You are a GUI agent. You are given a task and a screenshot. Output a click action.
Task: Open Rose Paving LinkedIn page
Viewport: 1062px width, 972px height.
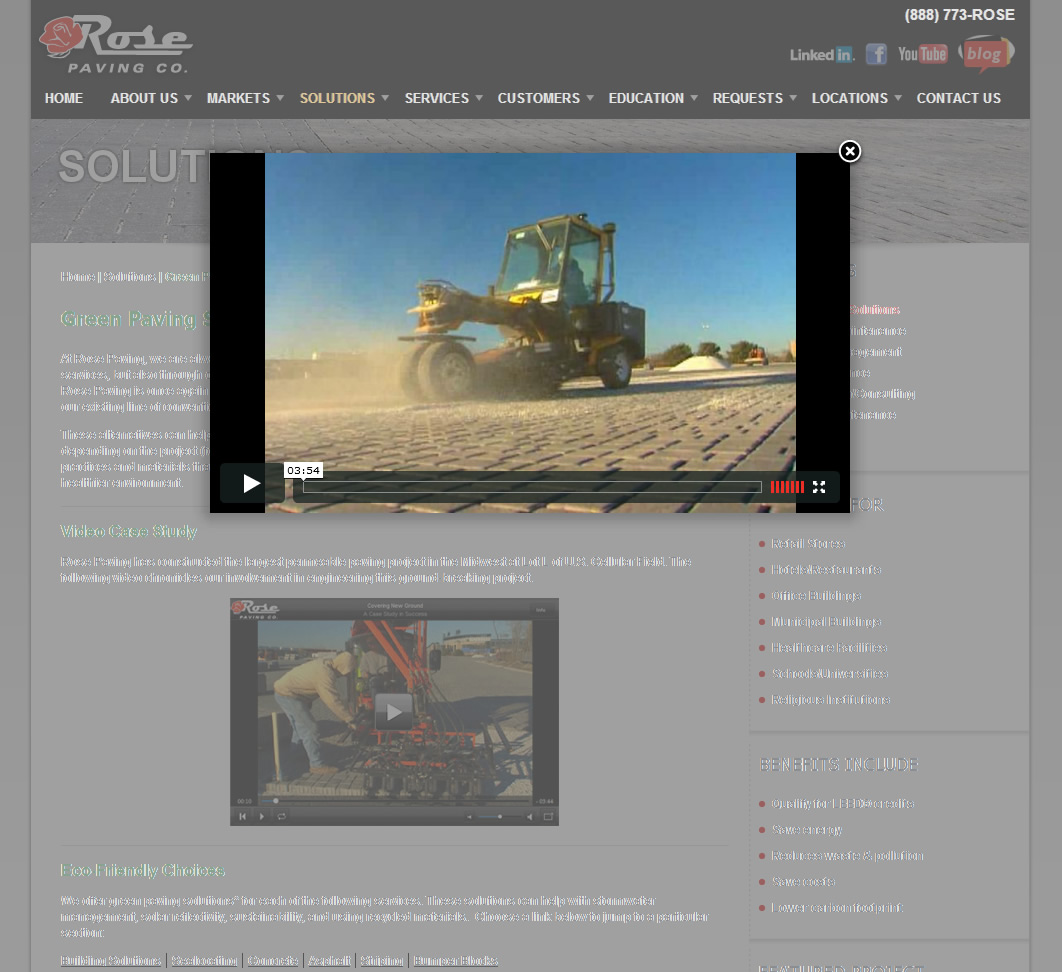point(822,55)
